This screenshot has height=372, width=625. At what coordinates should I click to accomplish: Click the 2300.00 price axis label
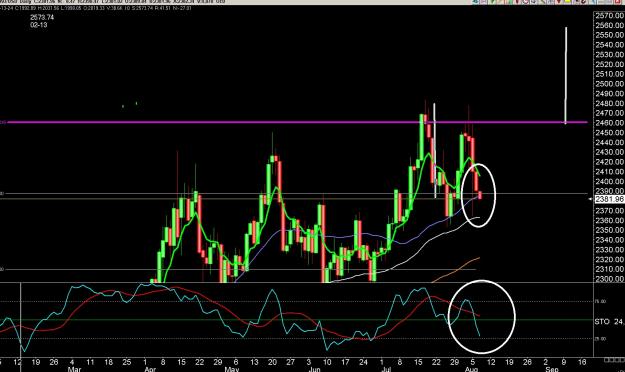point(609,279)
